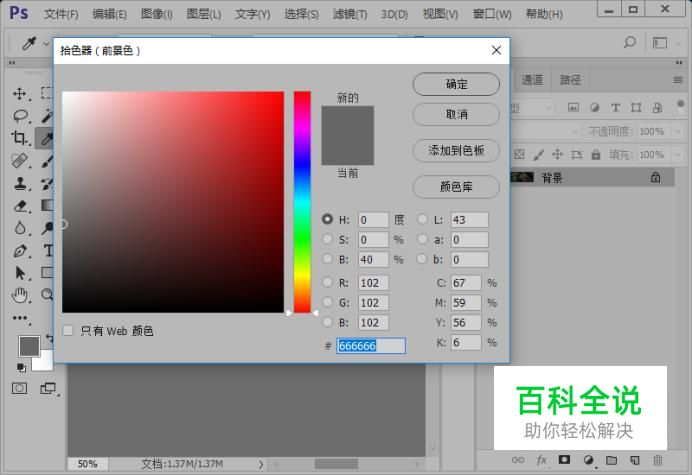Switch to the 路径 tab
This screenshot has width=692, height=475.
tap(571, 80)
